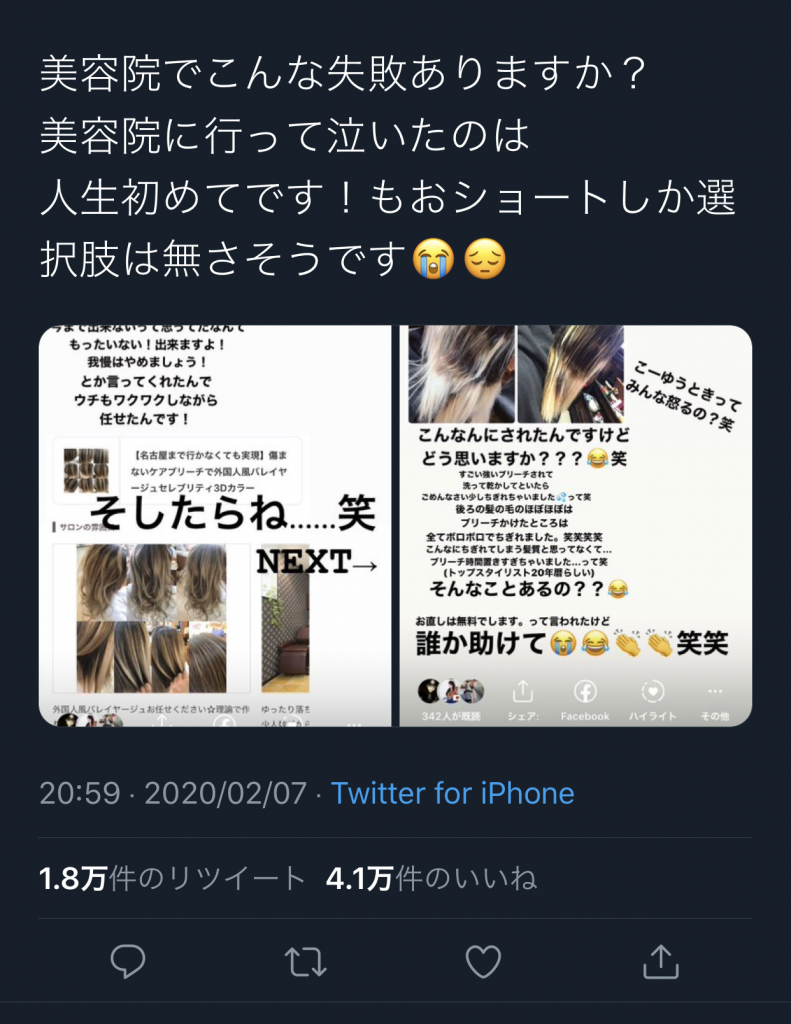
Task: Tap the NEXT→ text in the left image
Action: click(x=317, y=562)
